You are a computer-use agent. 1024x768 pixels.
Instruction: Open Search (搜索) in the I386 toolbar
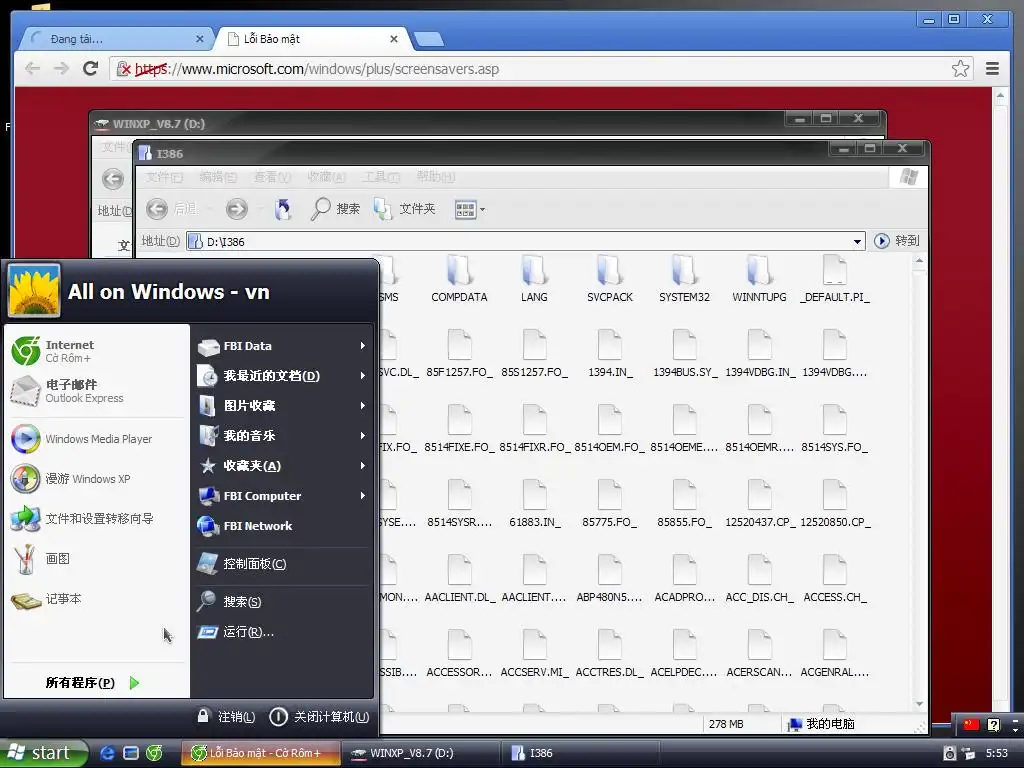336,209
